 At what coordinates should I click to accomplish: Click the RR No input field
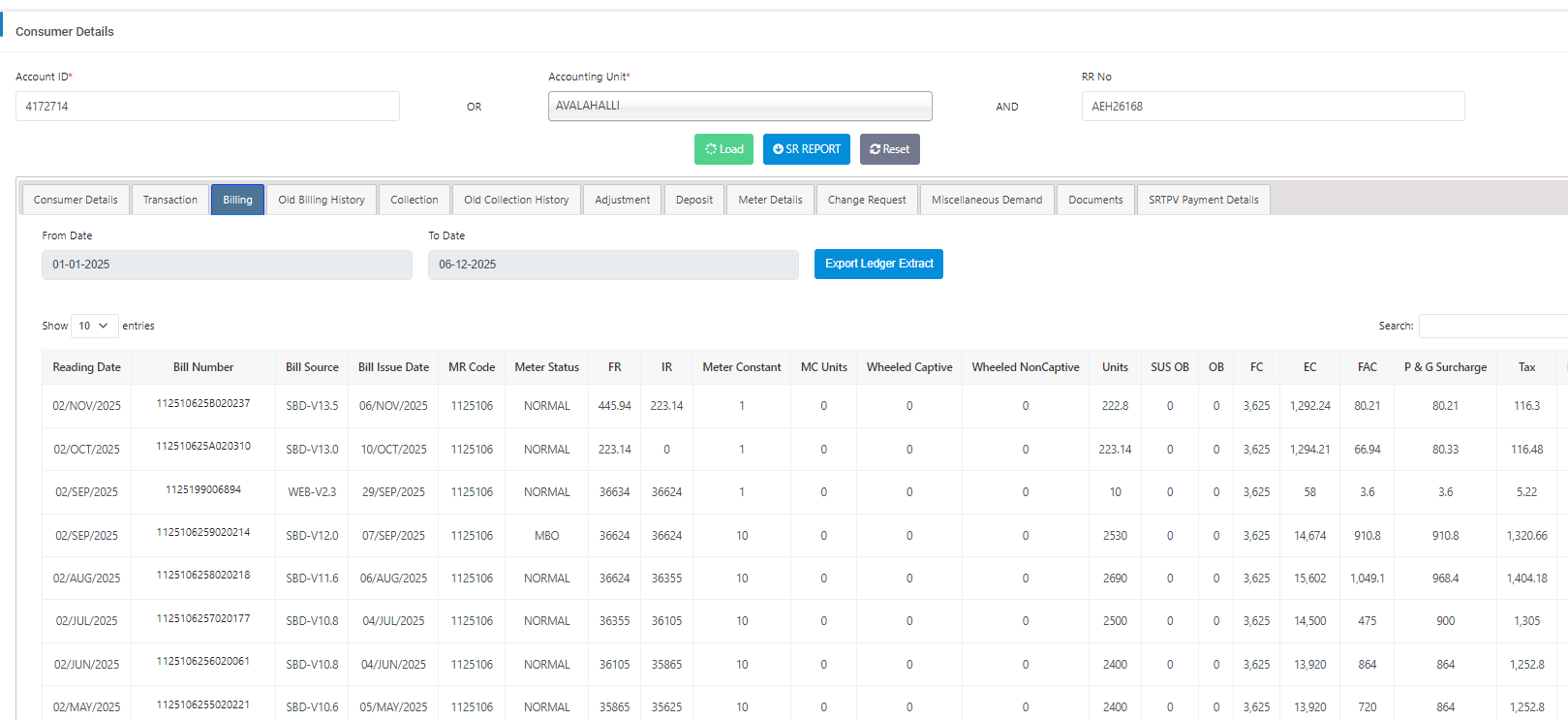tap(1272, 107)
